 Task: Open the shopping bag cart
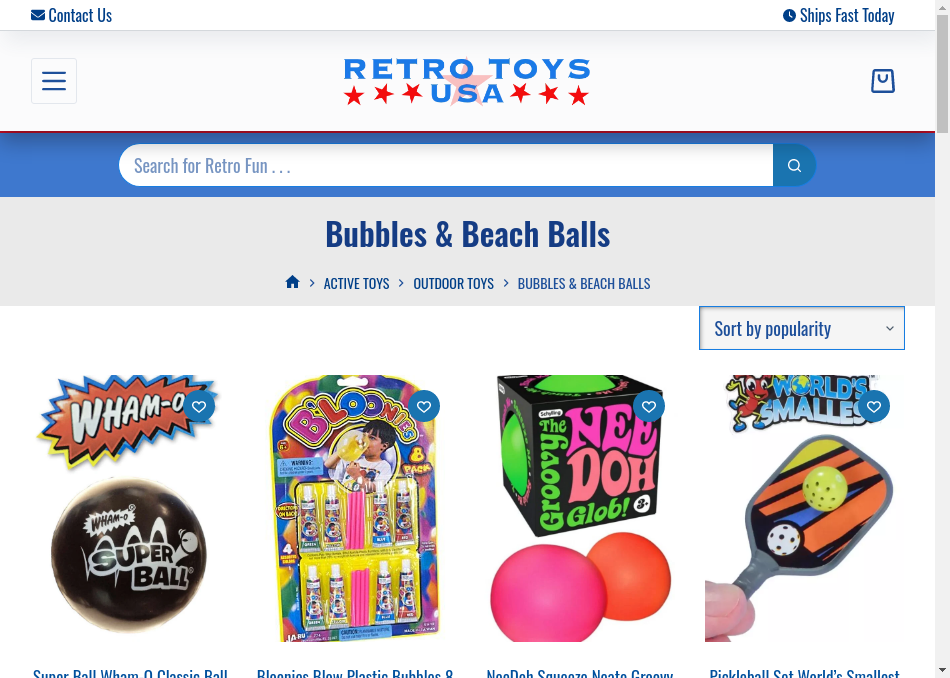coord(882,81)
